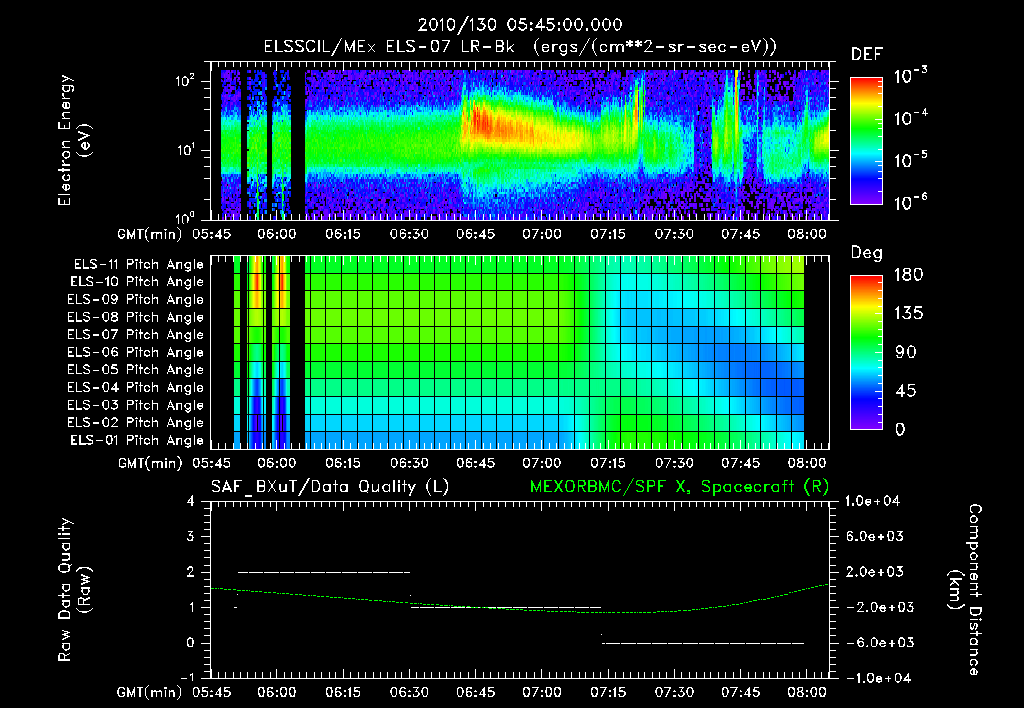Select the ELS-10 Pitch Angle row label

(137, 282)
